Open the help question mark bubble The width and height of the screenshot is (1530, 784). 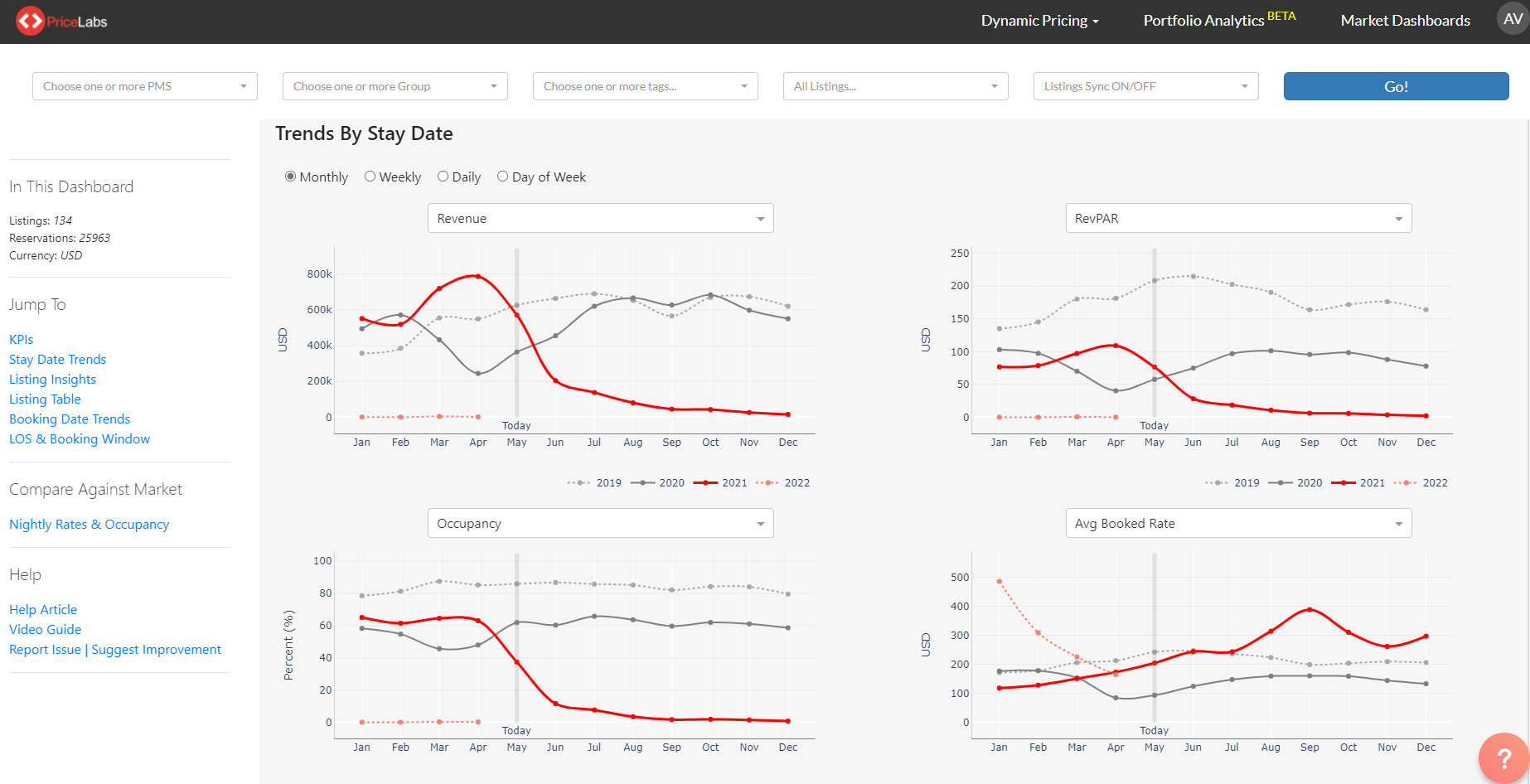(1503, 757)
